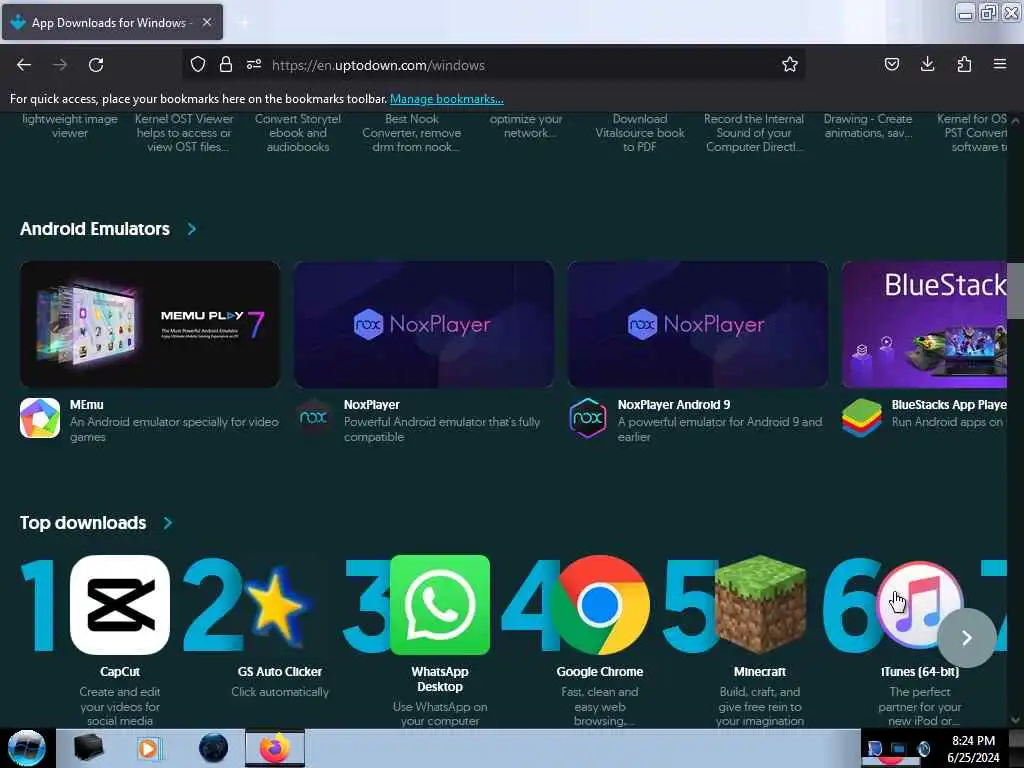Expand the Android Emulators section arrow

[x=191, y=229]
